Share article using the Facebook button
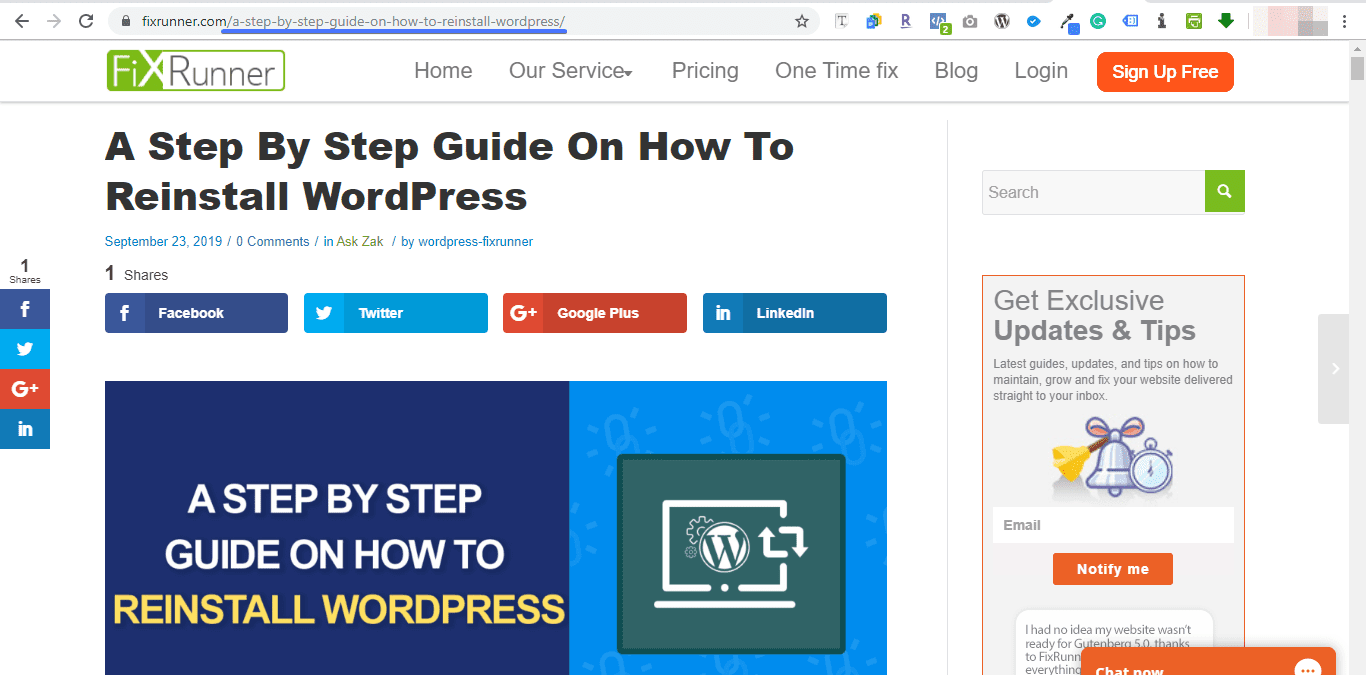This screenshot has width=1366, height=675. click(x=196, y=313)
